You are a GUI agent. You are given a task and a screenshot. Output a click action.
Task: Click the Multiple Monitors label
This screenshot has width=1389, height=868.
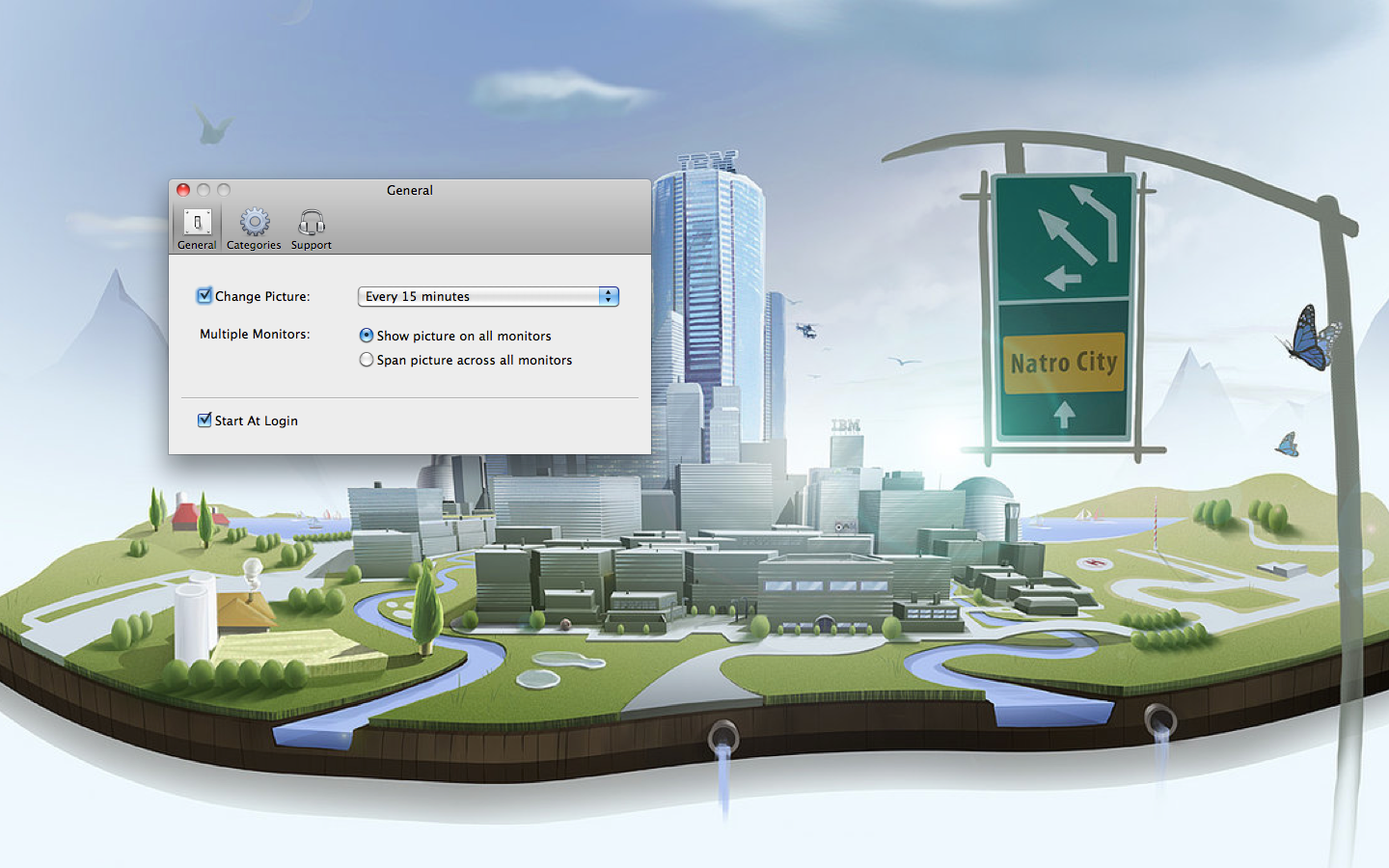point(255,334)
